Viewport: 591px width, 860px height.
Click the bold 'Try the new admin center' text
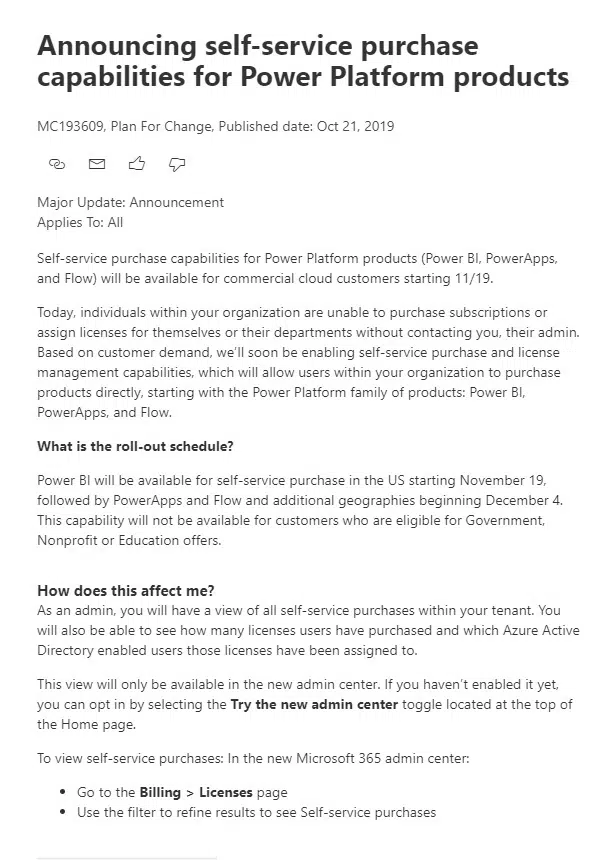[x=314, y=704]
